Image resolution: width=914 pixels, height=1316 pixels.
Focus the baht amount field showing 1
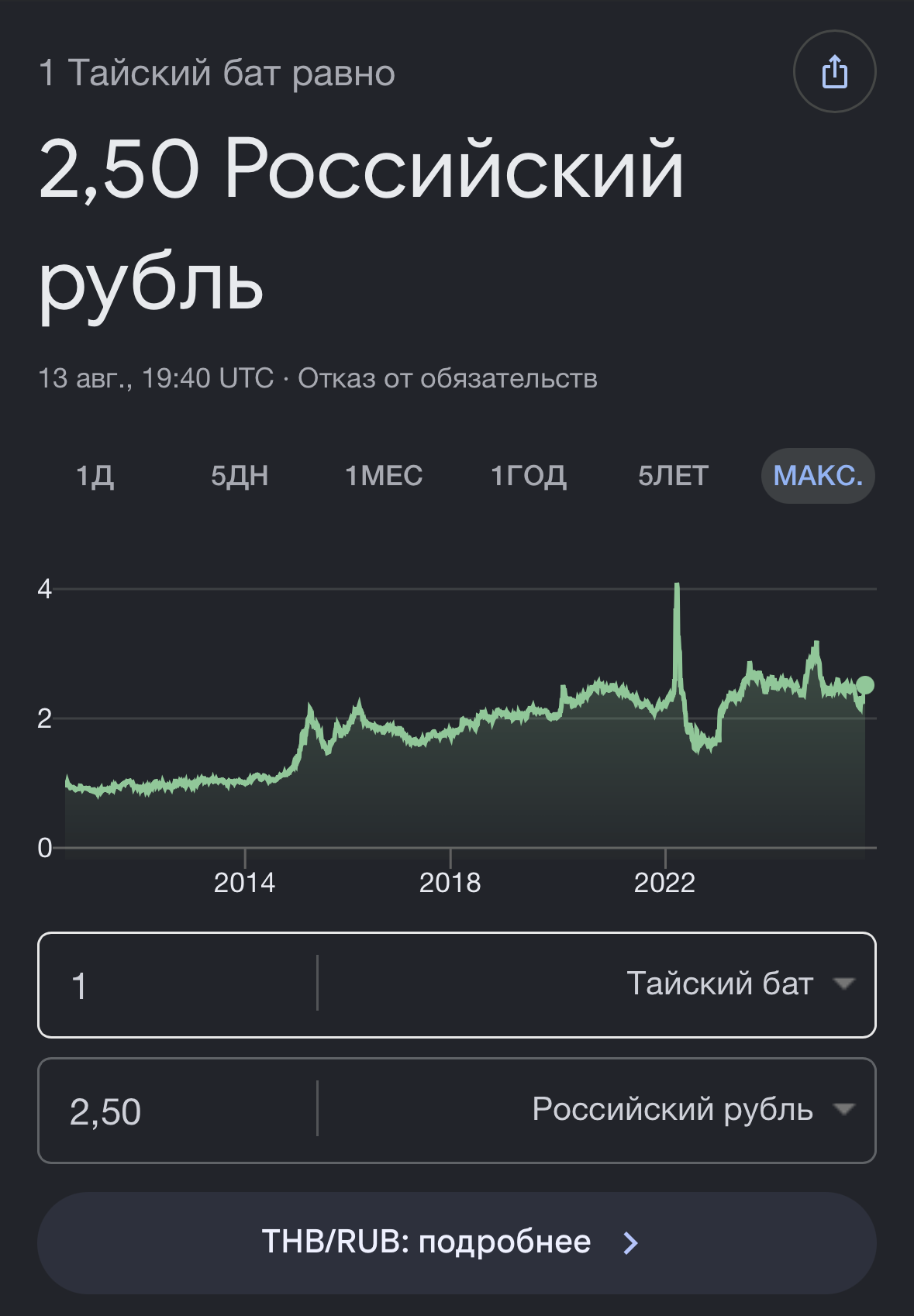[x=178, y=985]
